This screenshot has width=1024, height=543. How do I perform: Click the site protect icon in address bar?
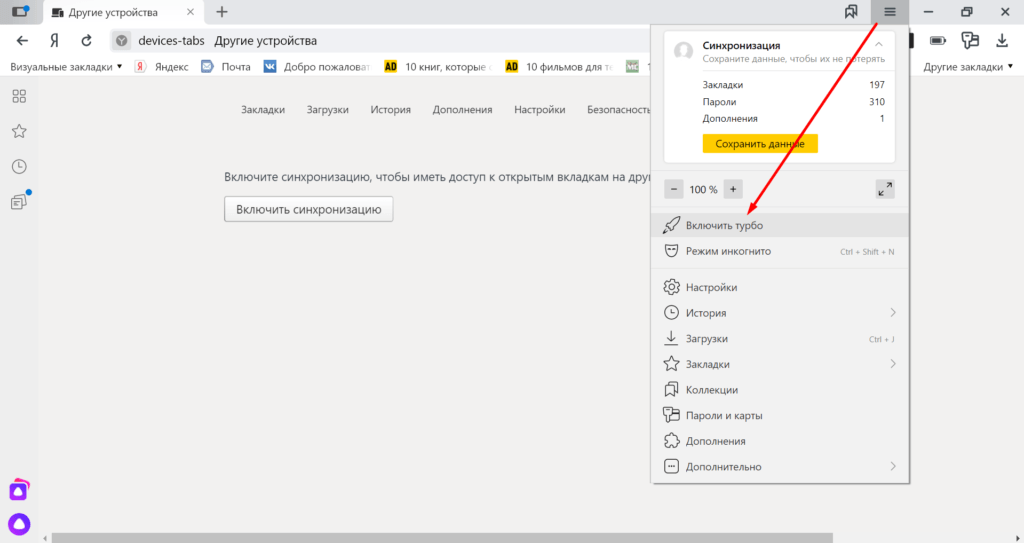121,41
